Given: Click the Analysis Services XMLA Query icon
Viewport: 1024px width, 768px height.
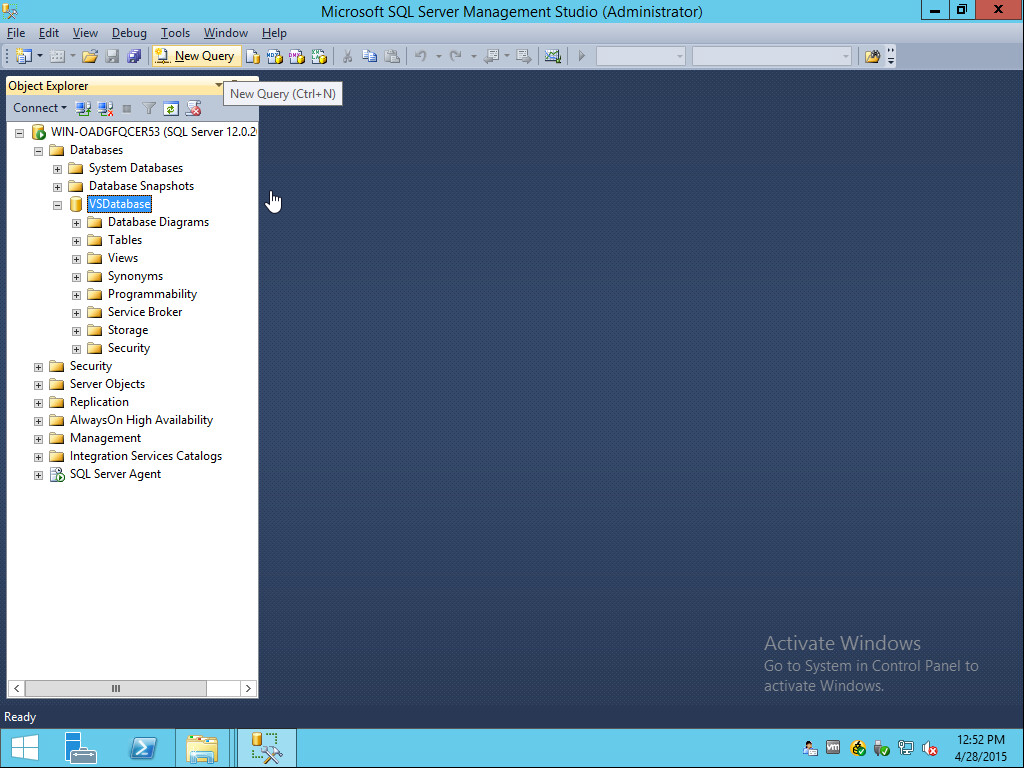Looking at the screenshot, I should tap(319, 57).
